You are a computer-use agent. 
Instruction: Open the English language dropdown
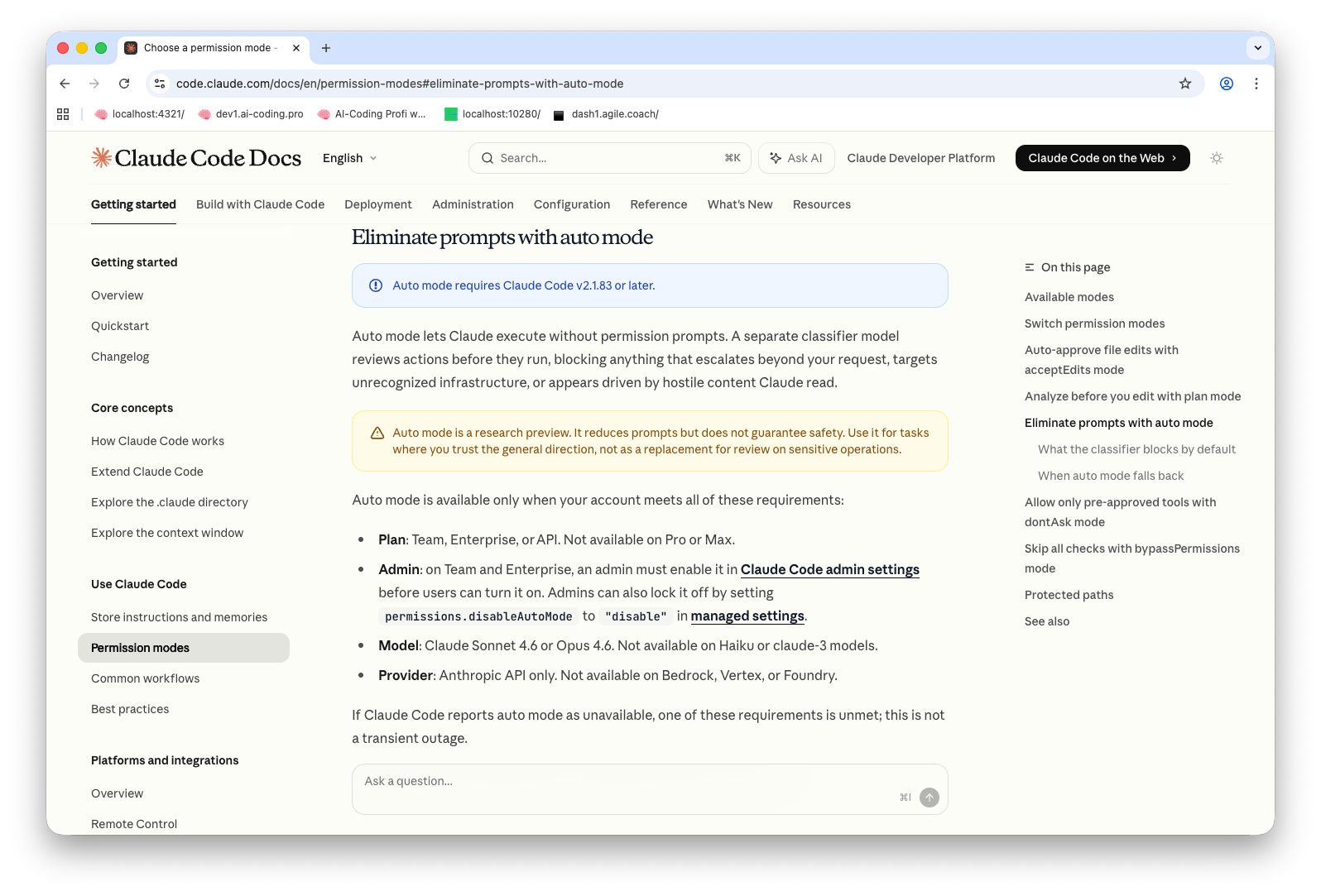click(x=349, y=158)
